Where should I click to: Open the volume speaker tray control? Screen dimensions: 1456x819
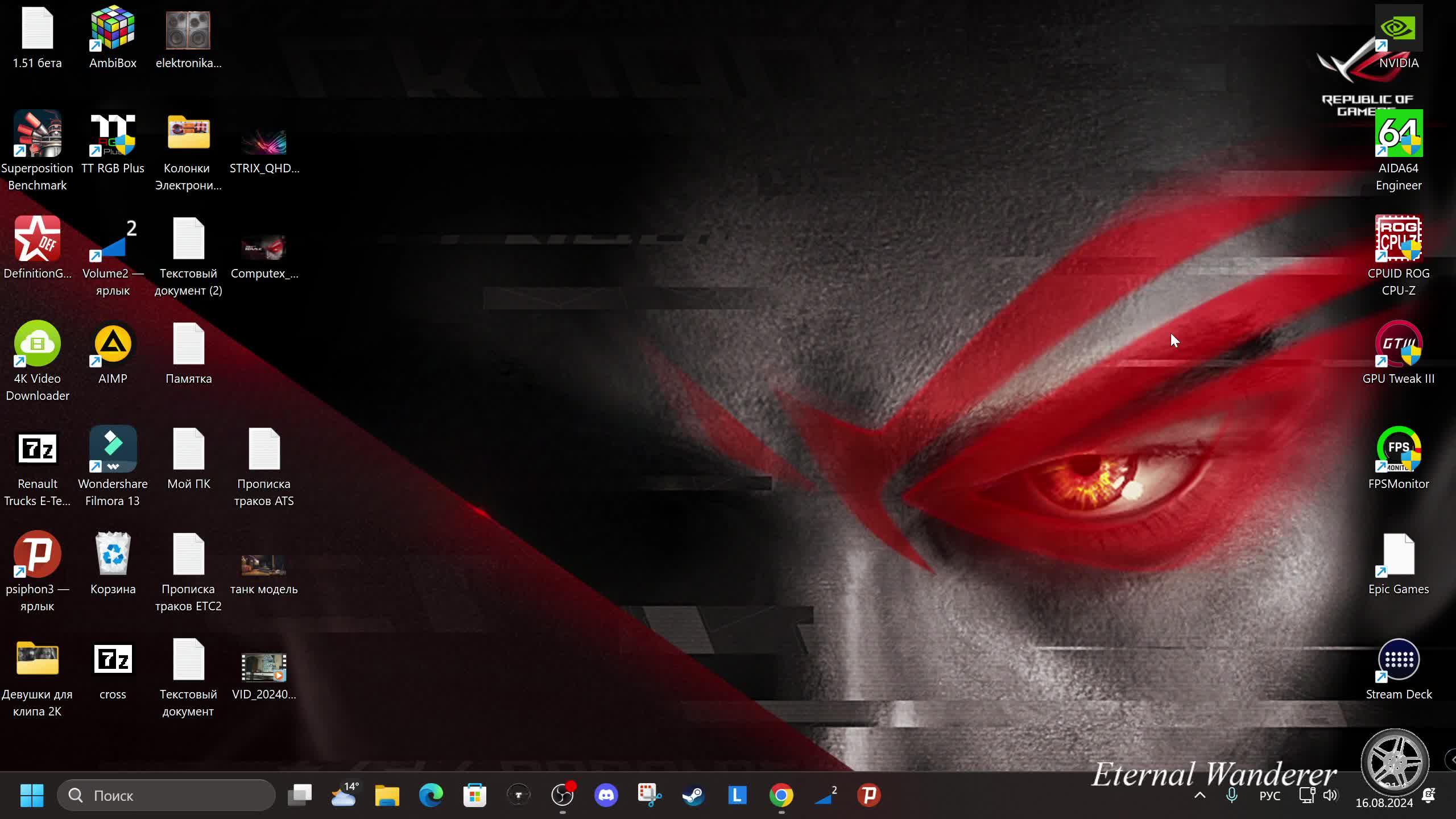point(1331,795)
